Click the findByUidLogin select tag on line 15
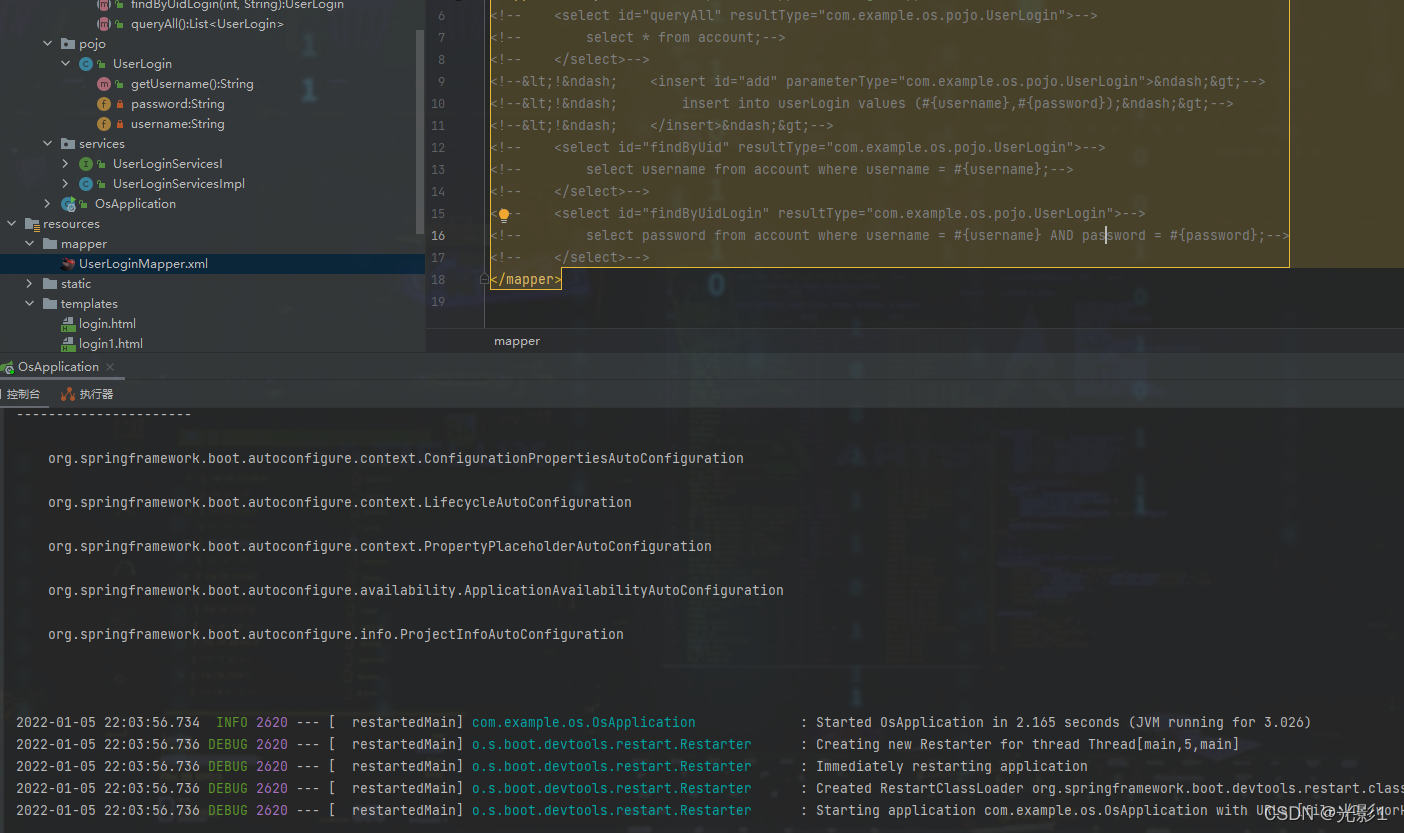1404x833 pixels. tap(834, 214)
